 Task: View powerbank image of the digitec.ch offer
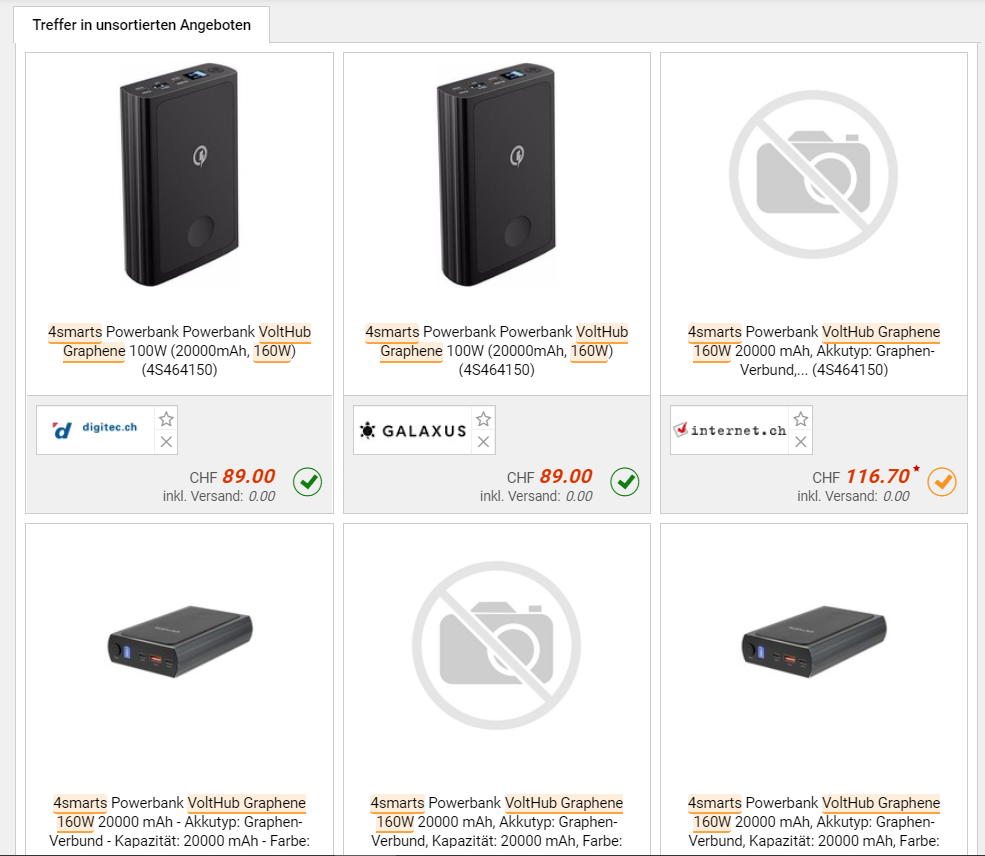coord(180,175)
